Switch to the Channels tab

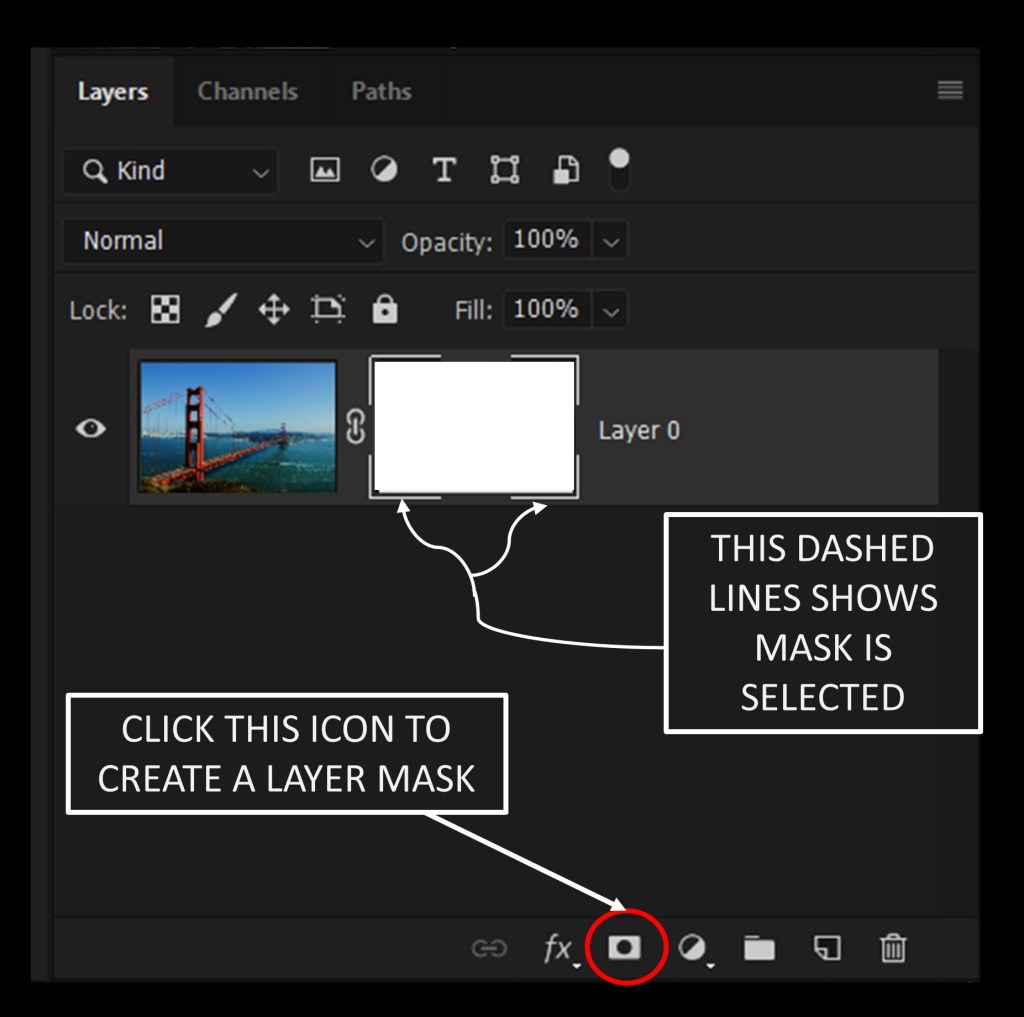point(247,91)
